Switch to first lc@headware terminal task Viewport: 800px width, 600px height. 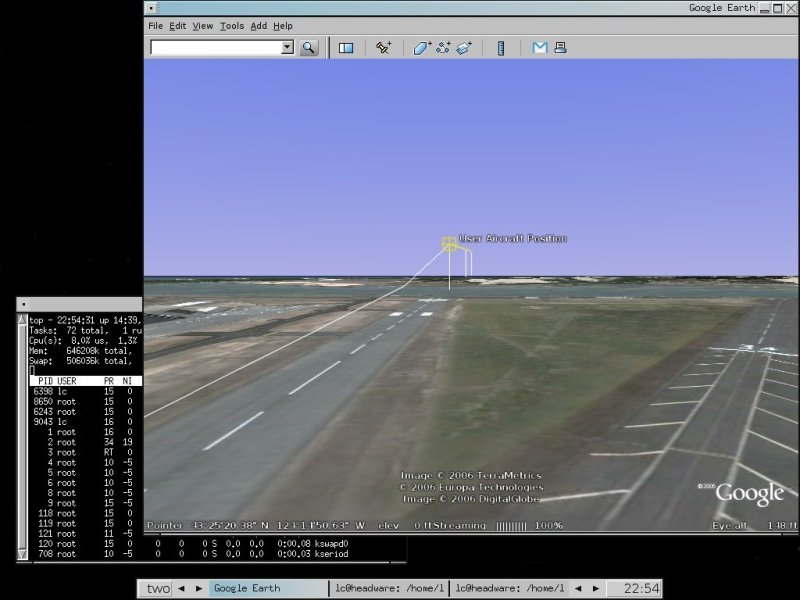pyautogui.click(x=389, y=588)
